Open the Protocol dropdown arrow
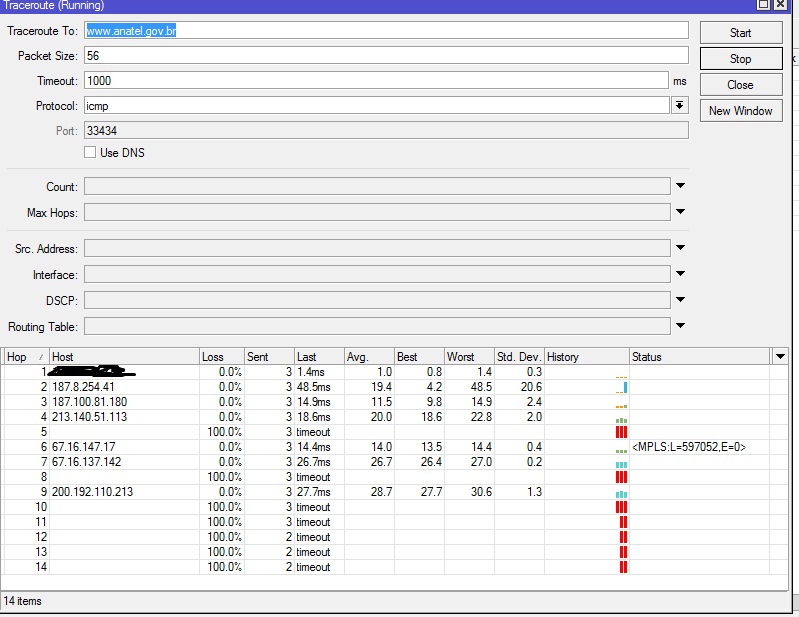Image resolution: width=799 pixels, height=617 pixels. [679, 105]
